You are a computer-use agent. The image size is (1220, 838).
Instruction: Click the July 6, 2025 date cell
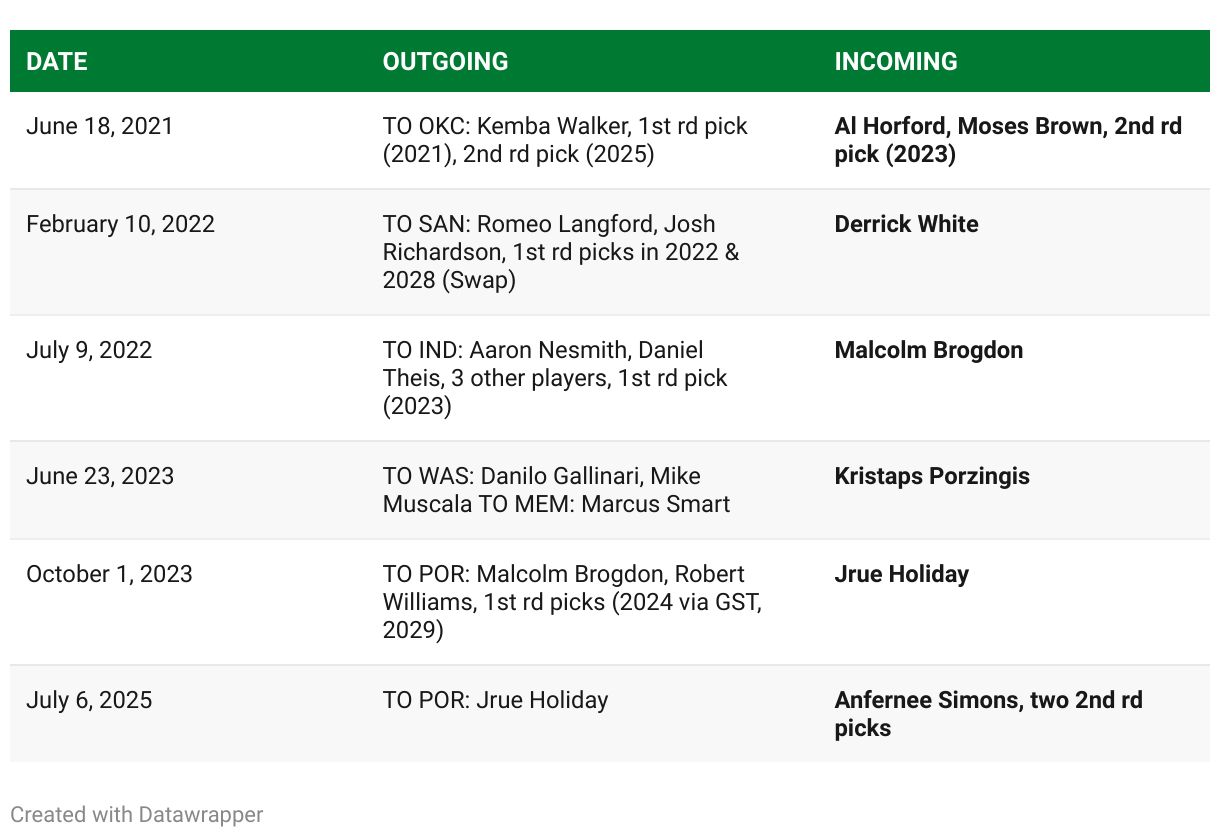(188, 714)
